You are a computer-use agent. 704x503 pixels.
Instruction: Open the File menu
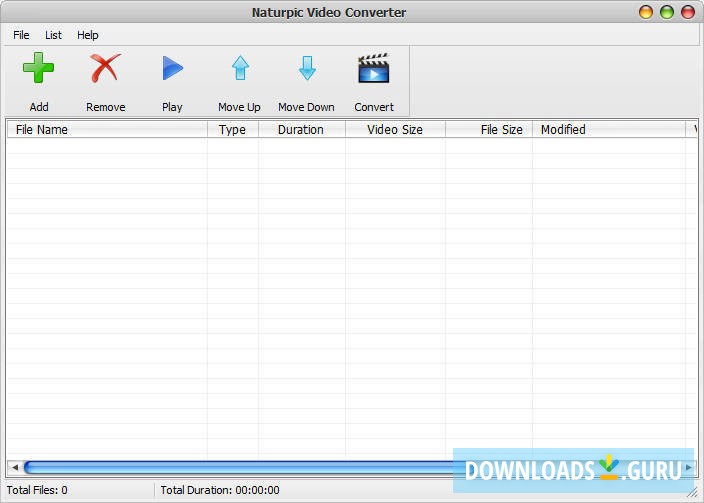tap(21, 35)
